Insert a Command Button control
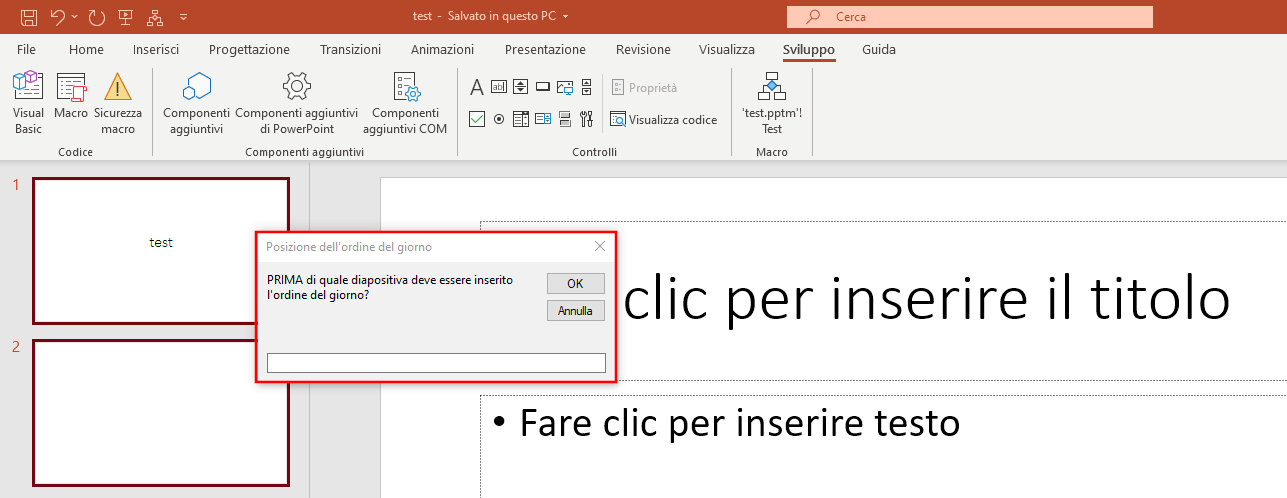The image size is (1287, 498). click(x=543, y=87)
